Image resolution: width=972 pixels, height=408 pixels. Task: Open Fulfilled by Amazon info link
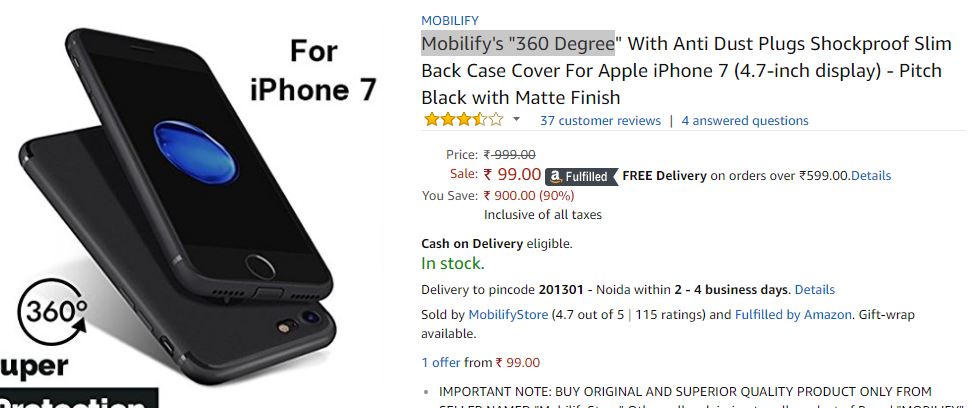point(793,315)
